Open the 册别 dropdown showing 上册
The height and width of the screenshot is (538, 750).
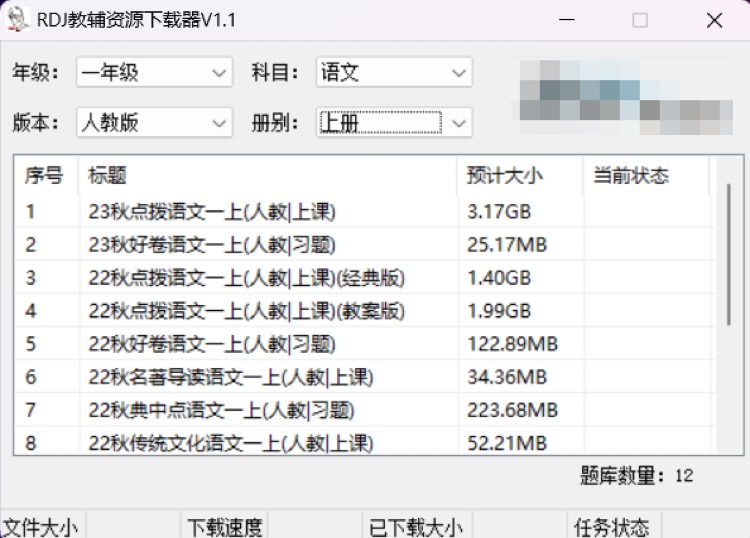click(394, 123)
